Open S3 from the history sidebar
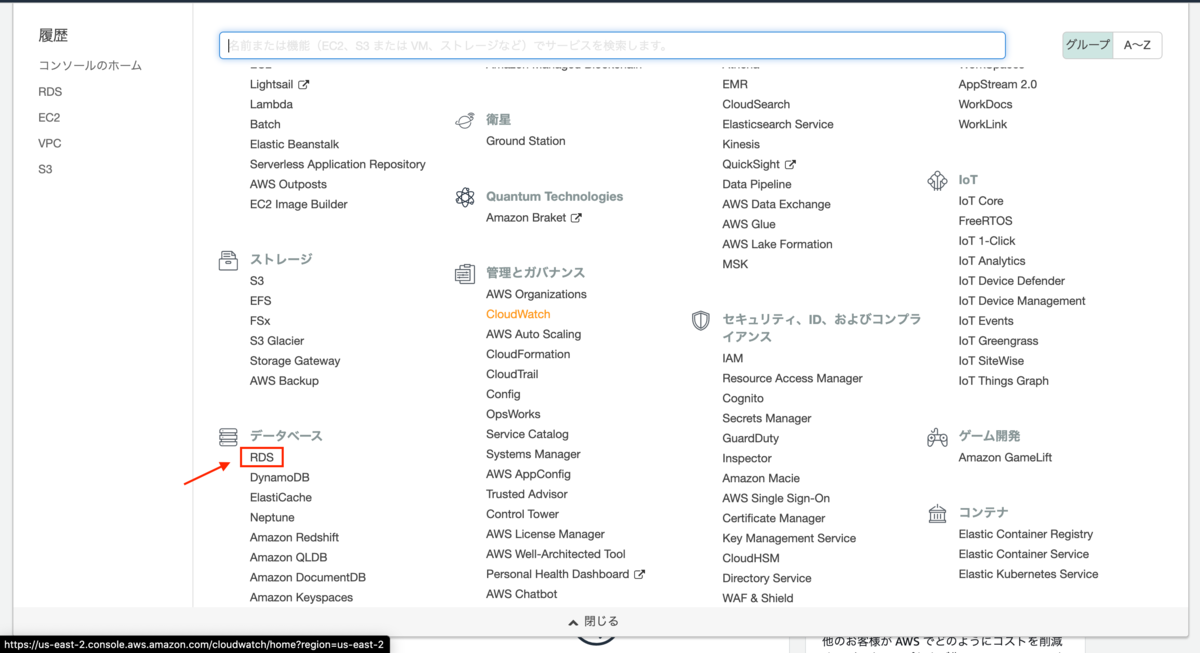Screen dimensions: 1200x653 [x=45, y=170]
